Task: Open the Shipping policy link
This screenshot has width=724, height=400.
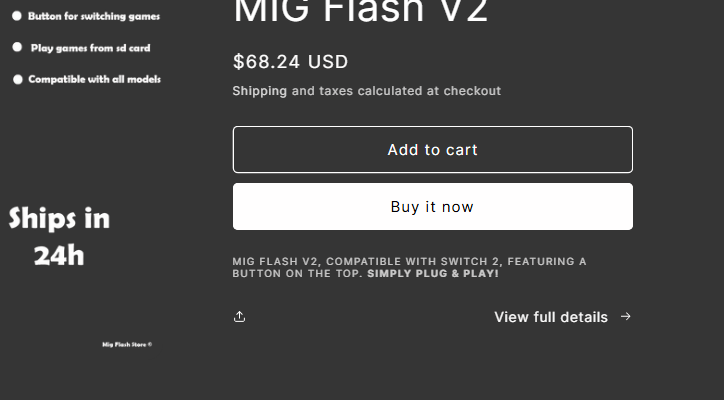Action: point(259,91)
